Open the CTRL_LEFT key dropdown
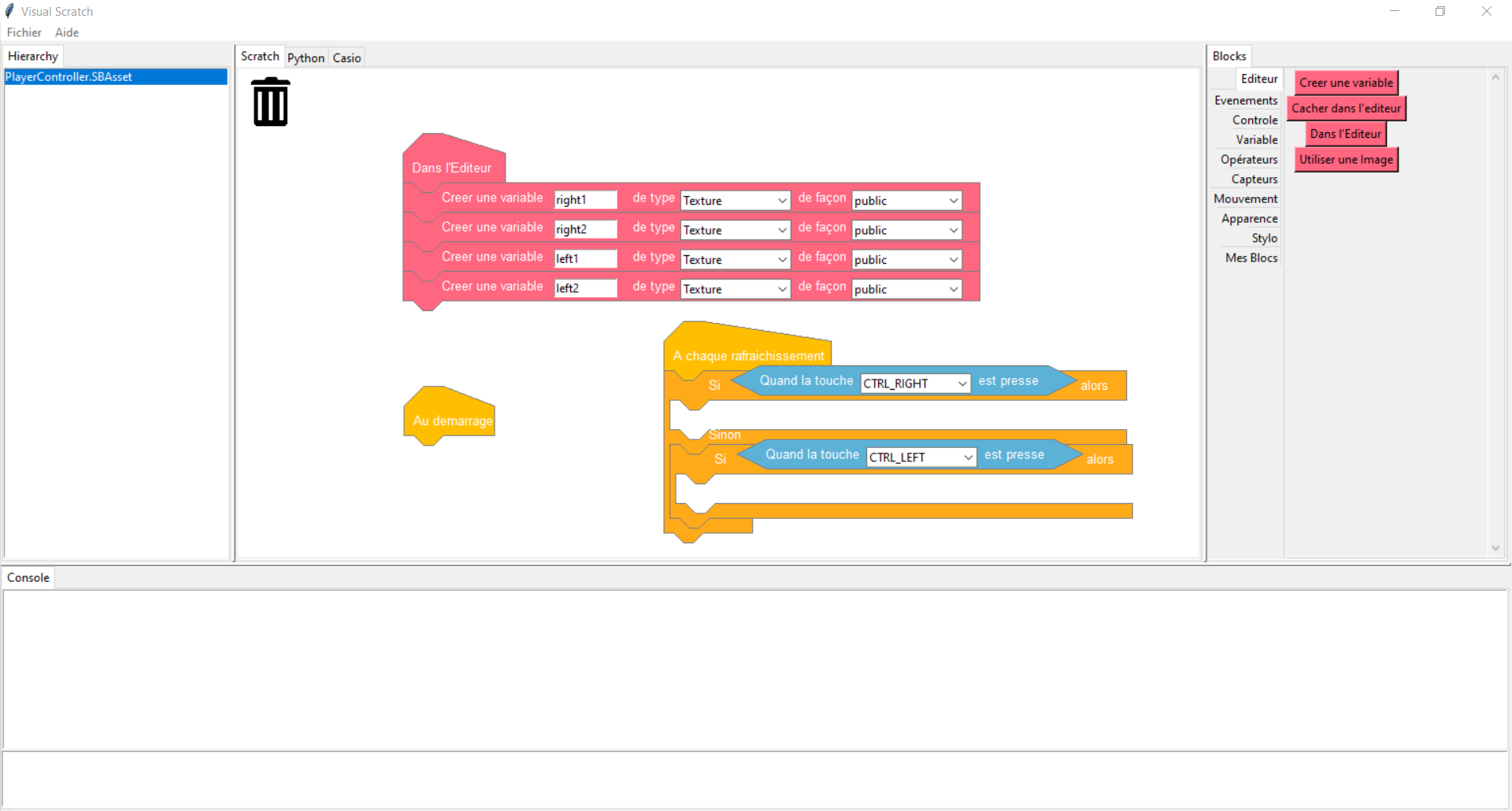This screenshot has width=1512, height=811. 921,457
